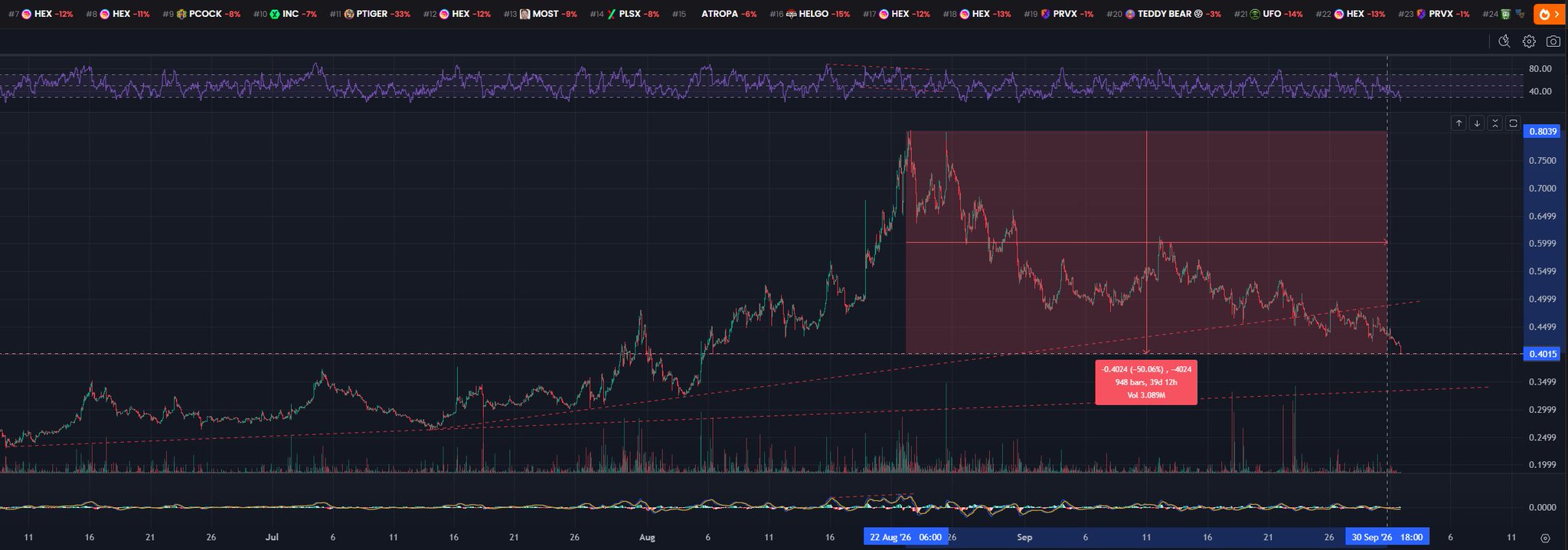This screenshot has width=1568, height=550.
Task: Click the orange trending fire button
Action: tap(1548, 14)
